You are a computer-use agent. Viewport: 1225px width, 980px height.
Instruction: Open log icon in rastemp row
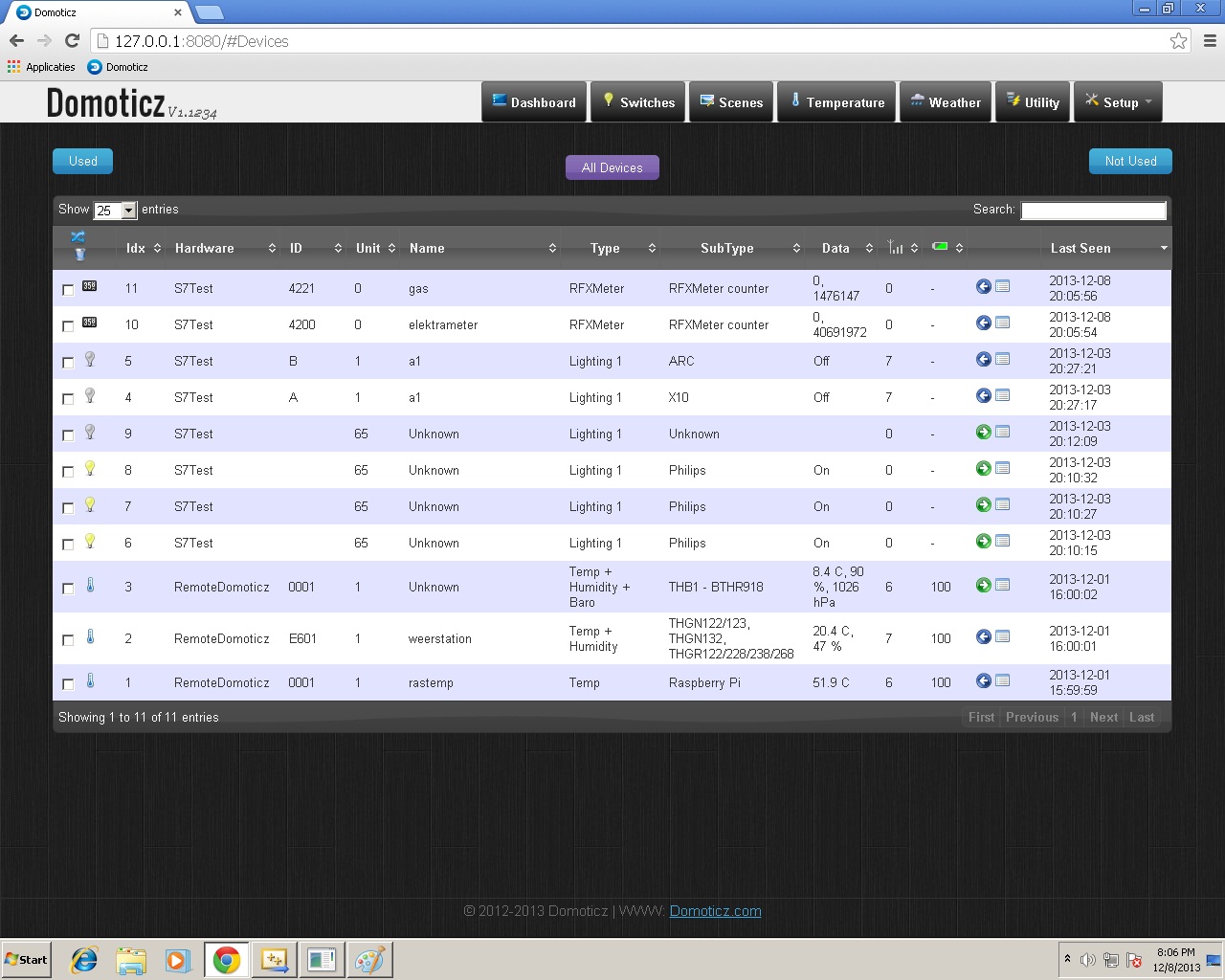[1002, 680]
